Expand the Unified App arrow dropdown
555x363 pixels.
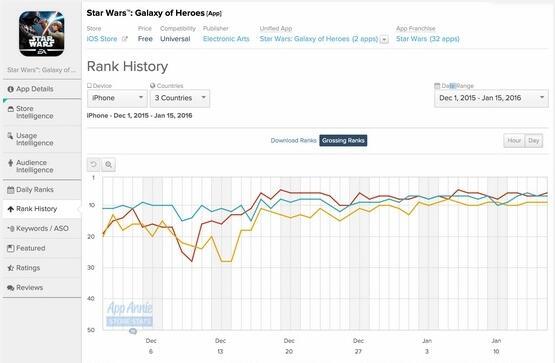[x=384, y=40]
